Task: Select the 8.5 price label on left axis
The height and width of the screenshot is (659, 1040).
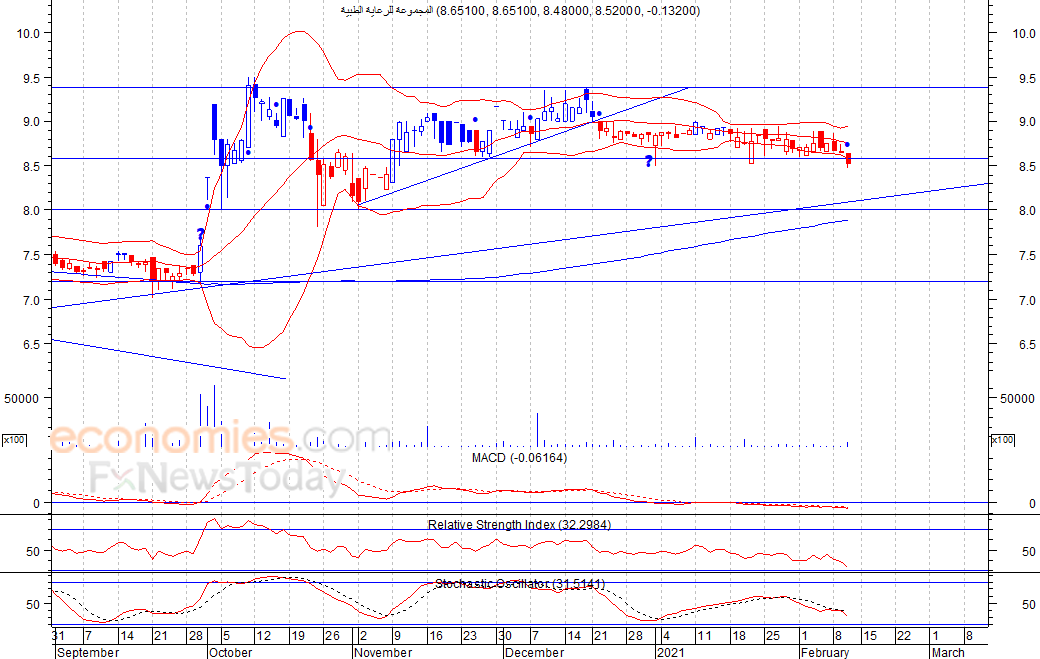Action: (x=32, y=166)
